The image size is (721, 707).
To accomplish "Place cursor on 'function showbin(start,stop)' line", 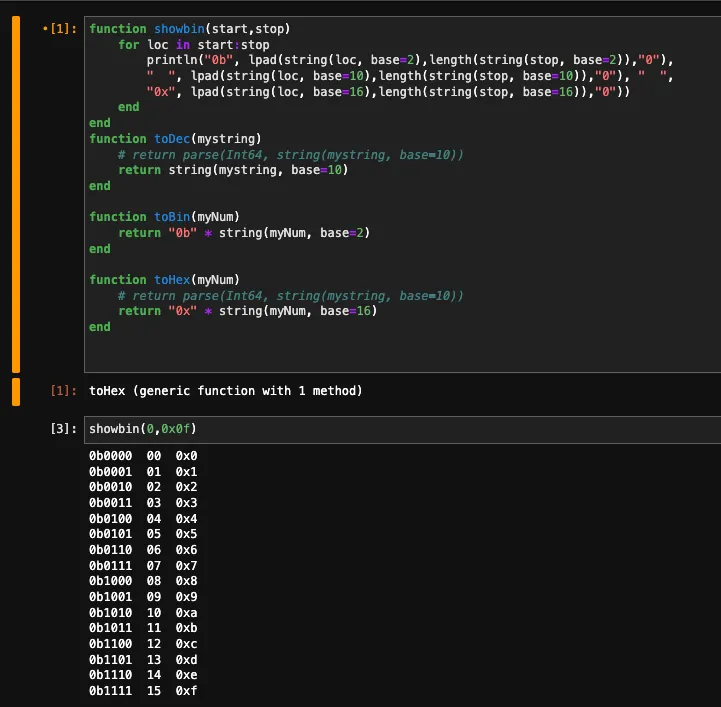I will [x=190, y=29].
